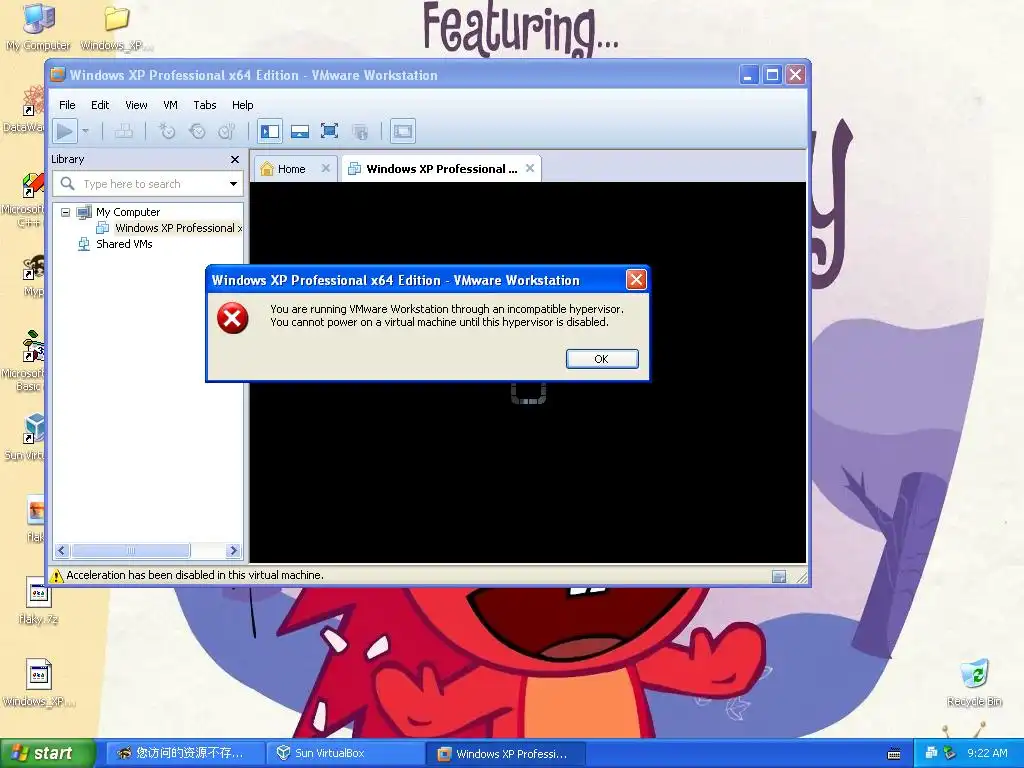This screenshot has height=768, width=1024.
Task: Select My Computer in Library tree
Action: coord(127,212)
